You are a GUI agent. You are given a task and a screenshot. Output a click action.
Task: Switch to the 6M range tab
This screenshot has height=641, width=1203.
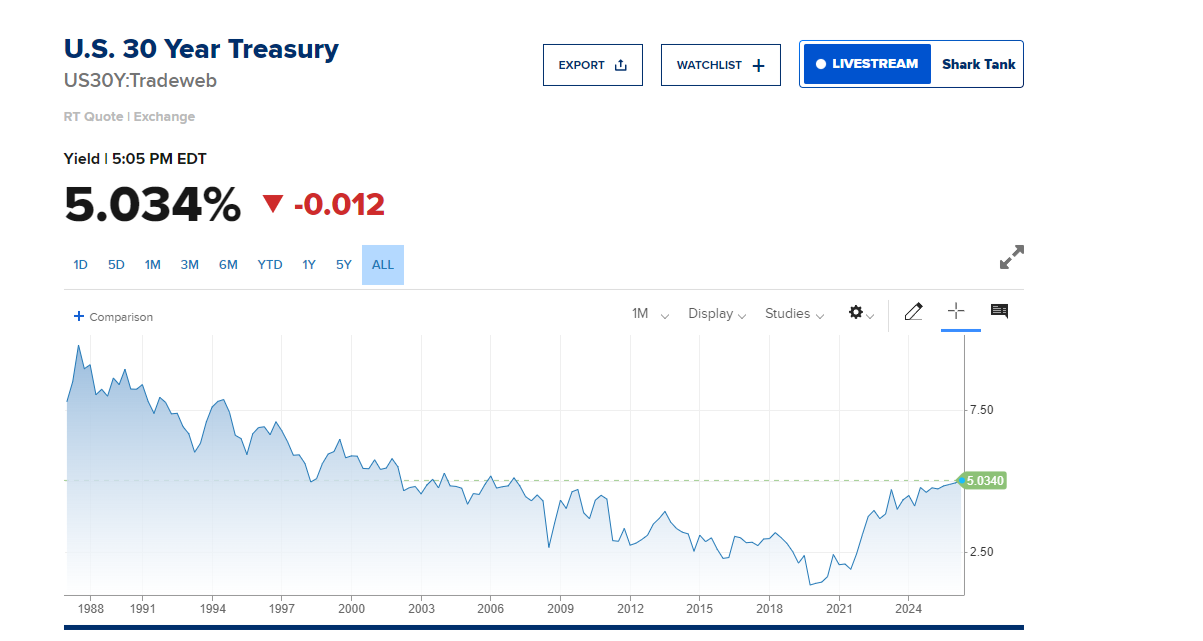pyautogui.click(x=228, y=265)
